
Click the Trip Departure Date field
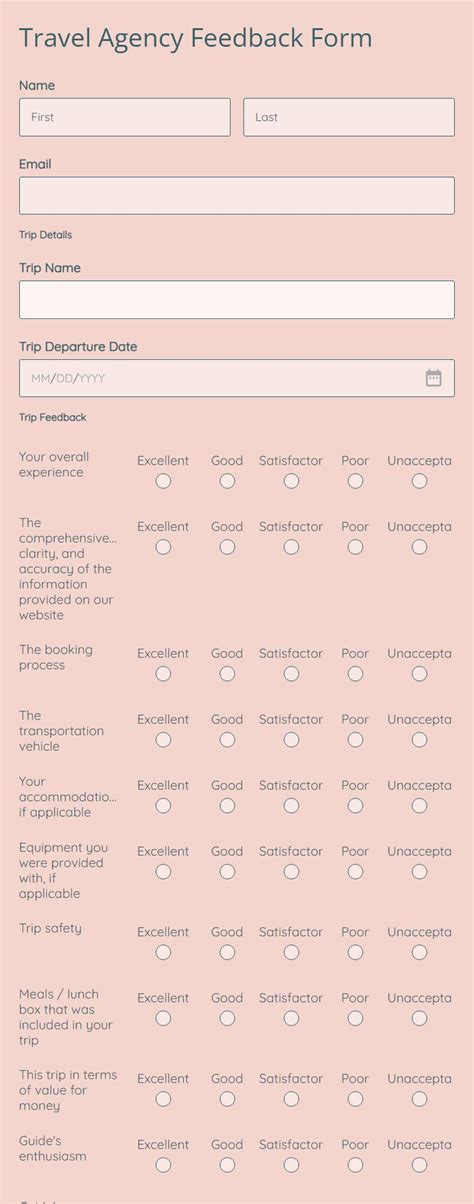(x=237, y=378)
